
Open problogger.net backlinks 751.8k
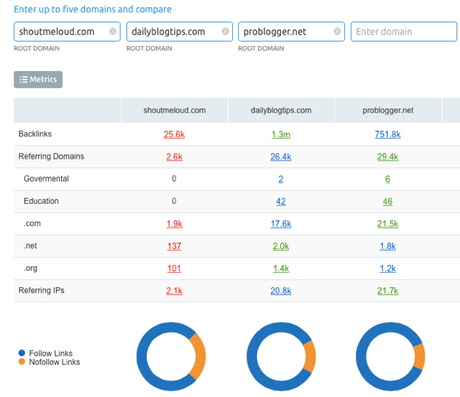point(388,134)
